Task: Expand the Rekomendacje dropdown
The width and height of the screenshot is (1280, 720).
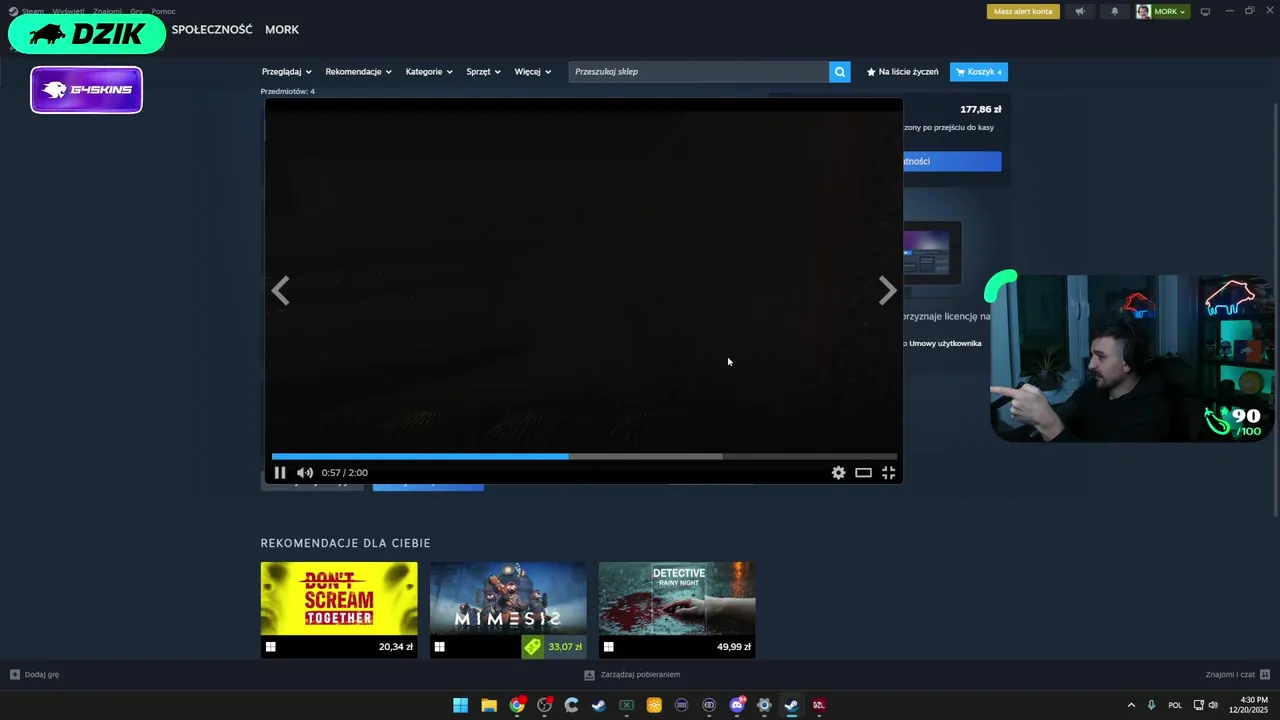Action: [x=358, y=72]
